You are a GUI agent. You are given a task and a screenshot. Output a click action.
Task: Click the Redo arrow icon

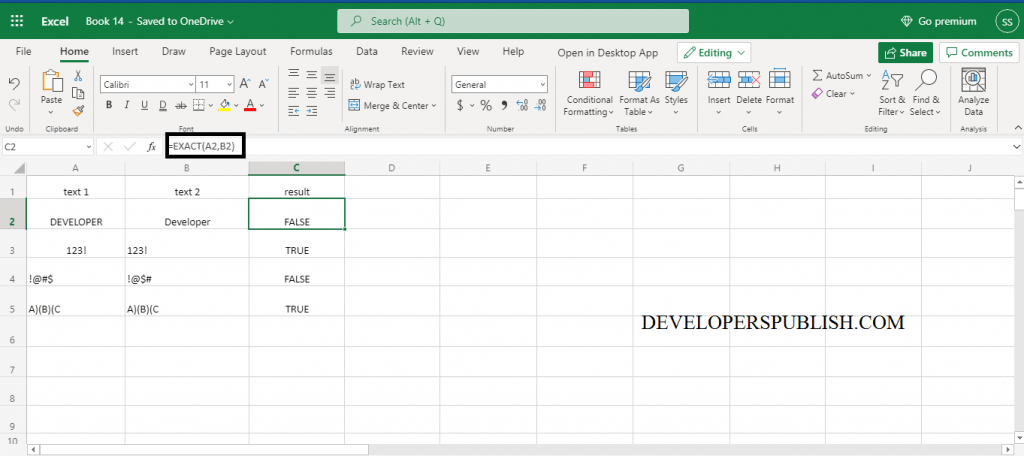click(14, 105)
